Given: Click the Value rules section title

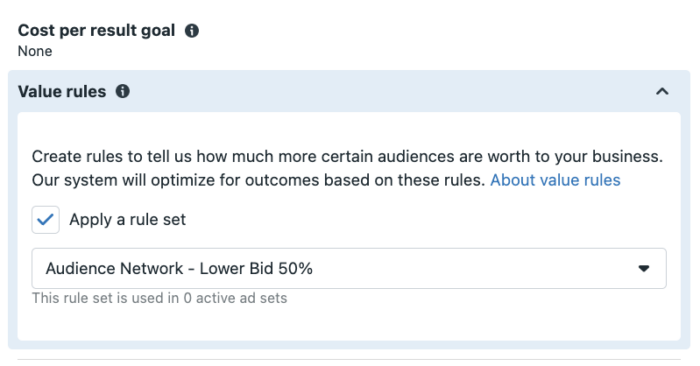Looking at the screenshot, I should coord(62,92).
